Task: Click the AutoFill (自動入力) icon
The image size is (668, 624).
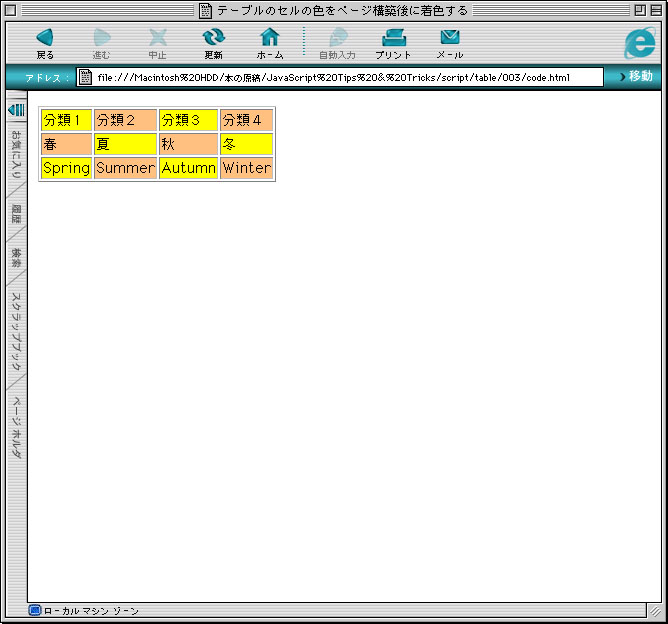Action: coord(337,38)
